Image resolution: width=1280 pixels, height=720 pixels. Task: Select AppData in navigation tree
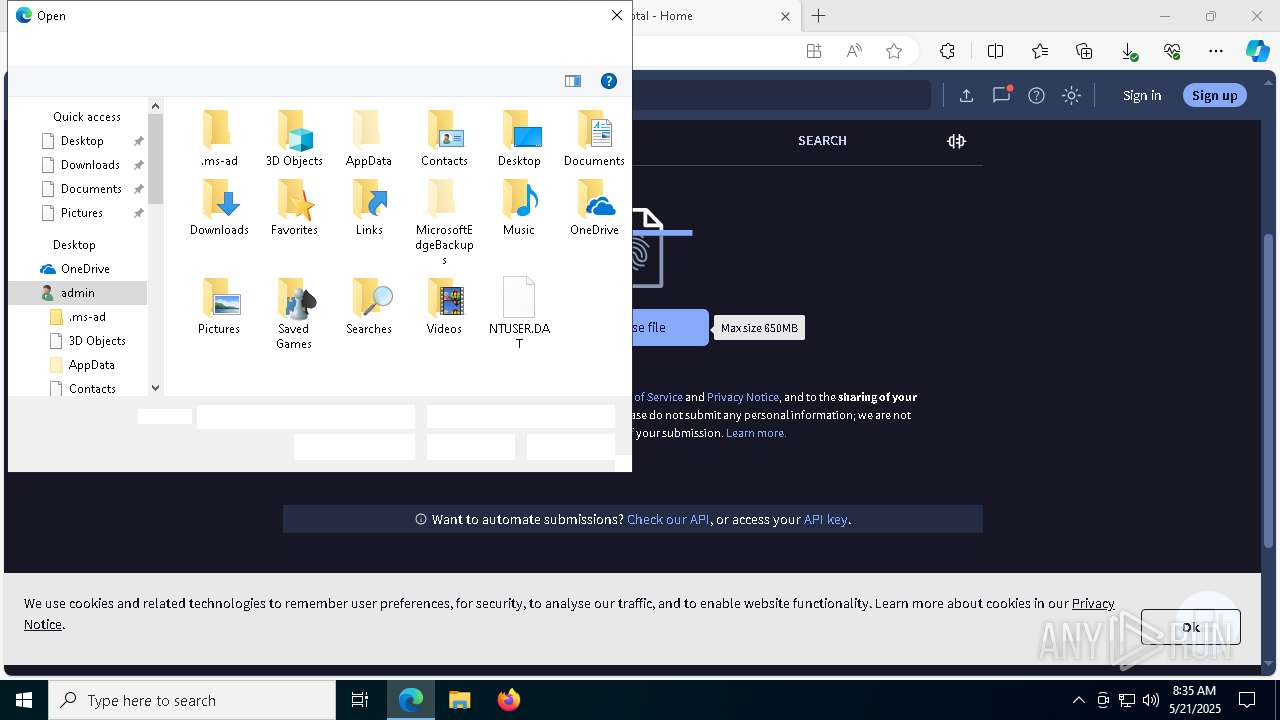click(91, 365)
